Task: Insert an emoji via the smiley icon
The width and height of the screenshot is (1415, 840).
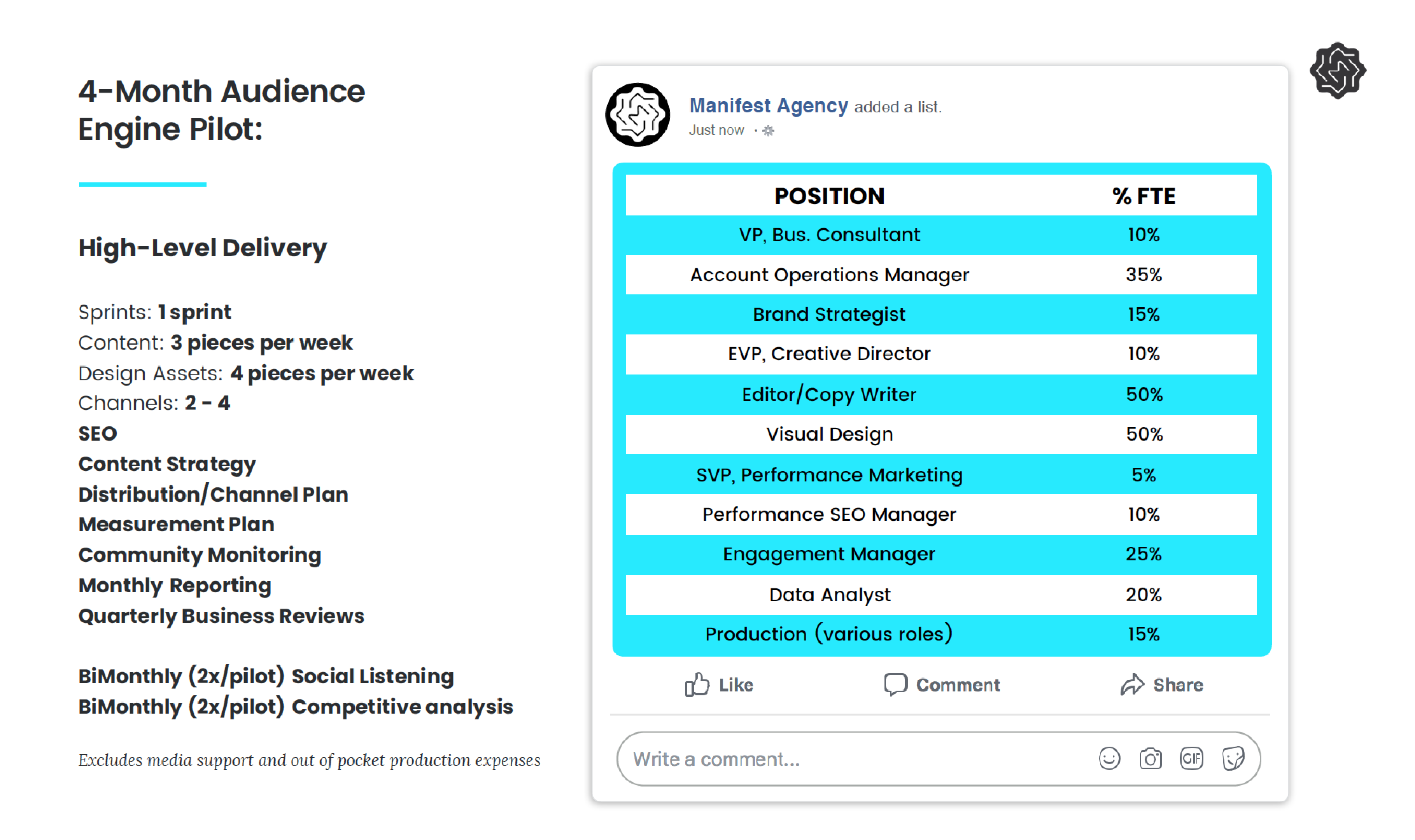Action: 1109,758
